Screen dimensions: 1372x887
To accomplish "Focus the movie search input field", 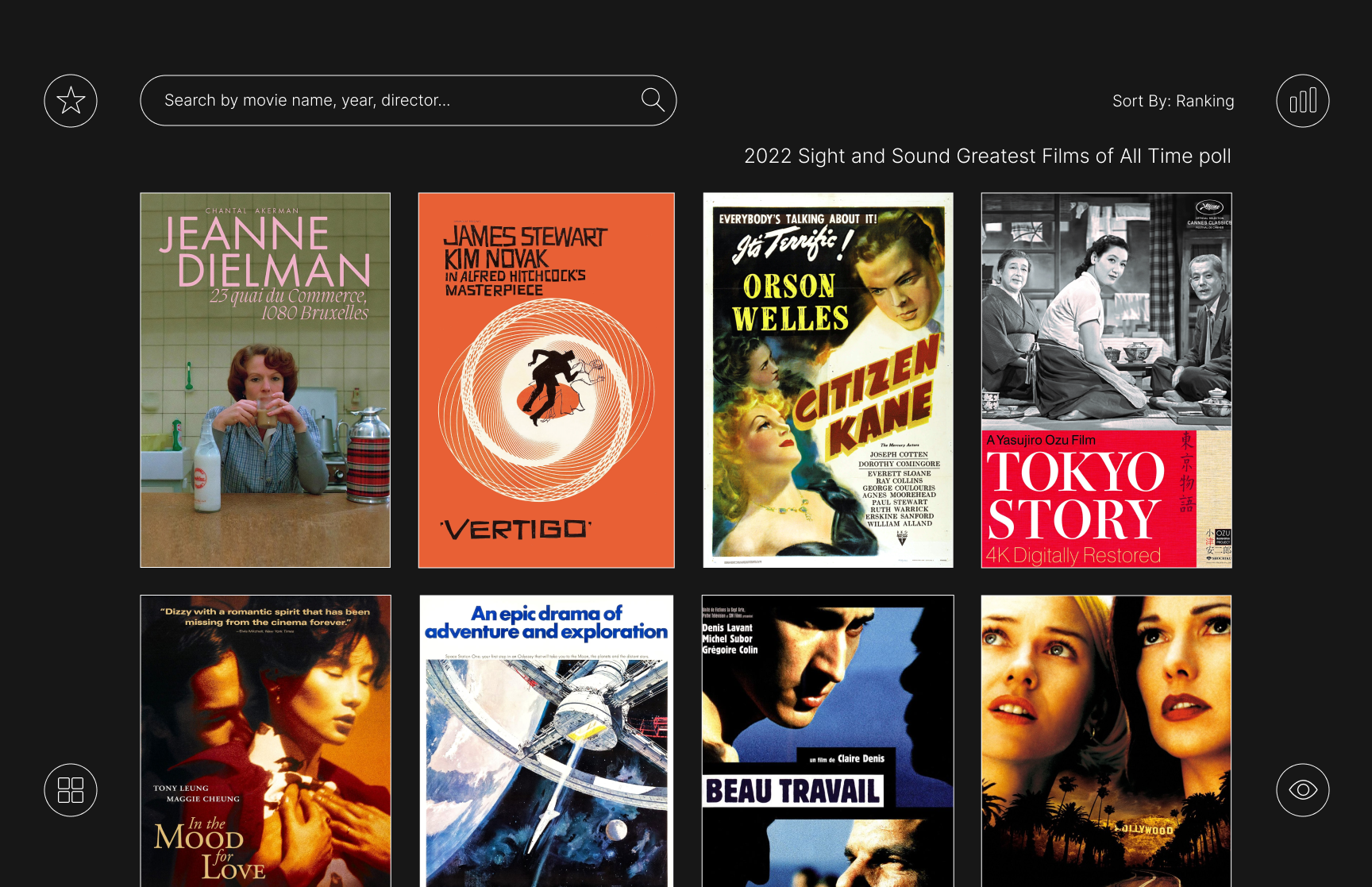I will 408,101.
